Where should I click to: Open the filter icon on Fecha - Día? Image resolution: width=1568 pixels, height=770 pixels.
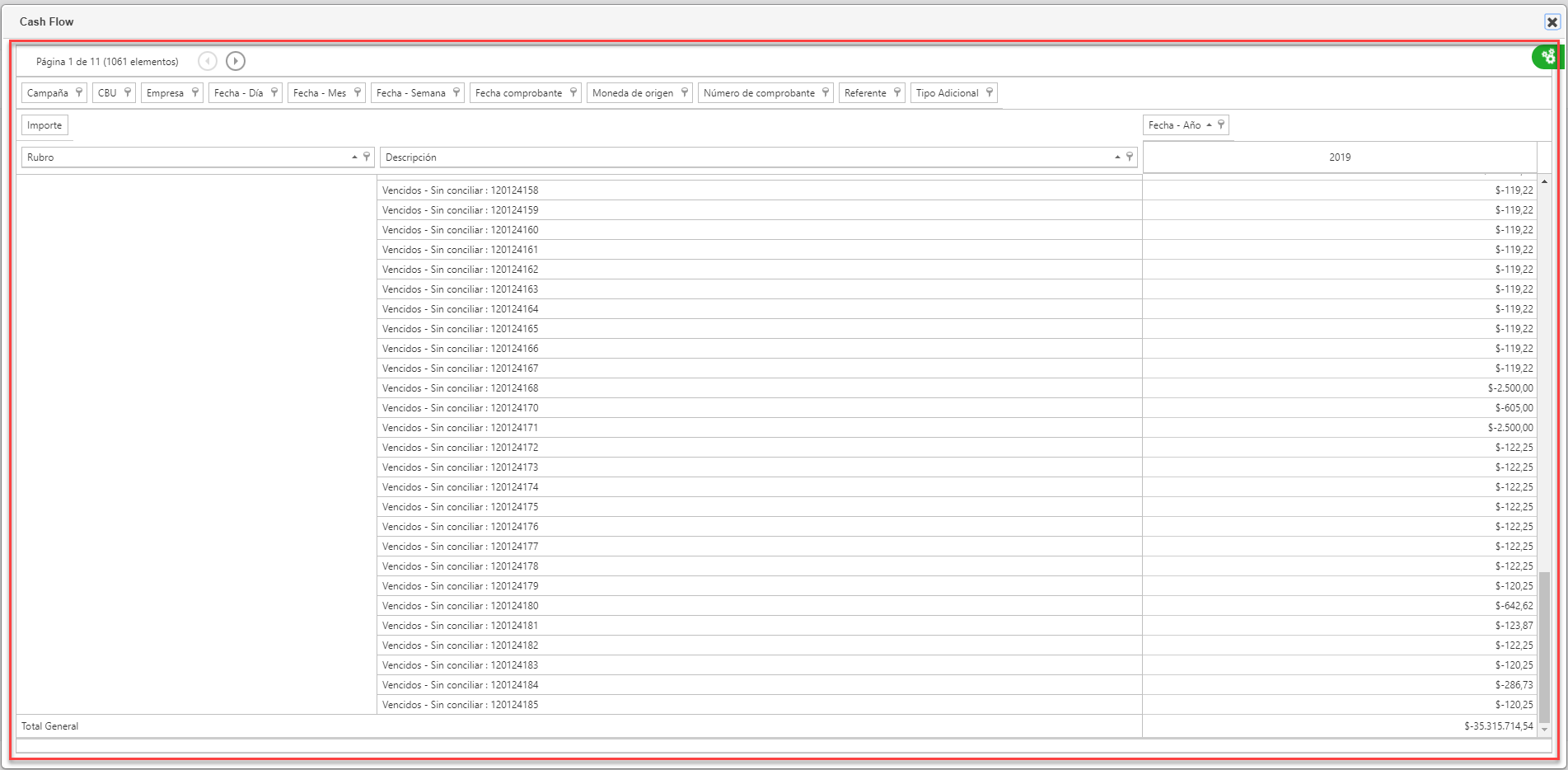[274, 92]
